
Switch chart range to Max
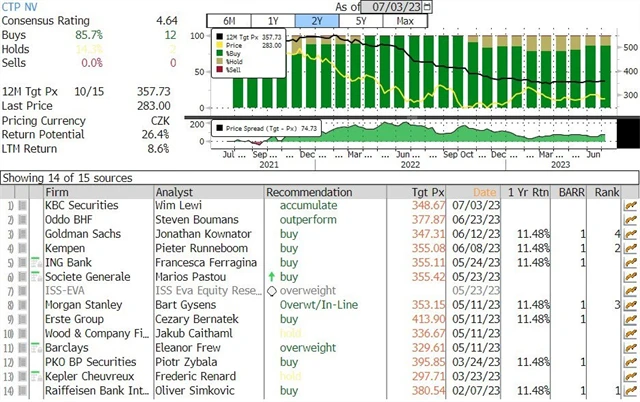[405, 21]
